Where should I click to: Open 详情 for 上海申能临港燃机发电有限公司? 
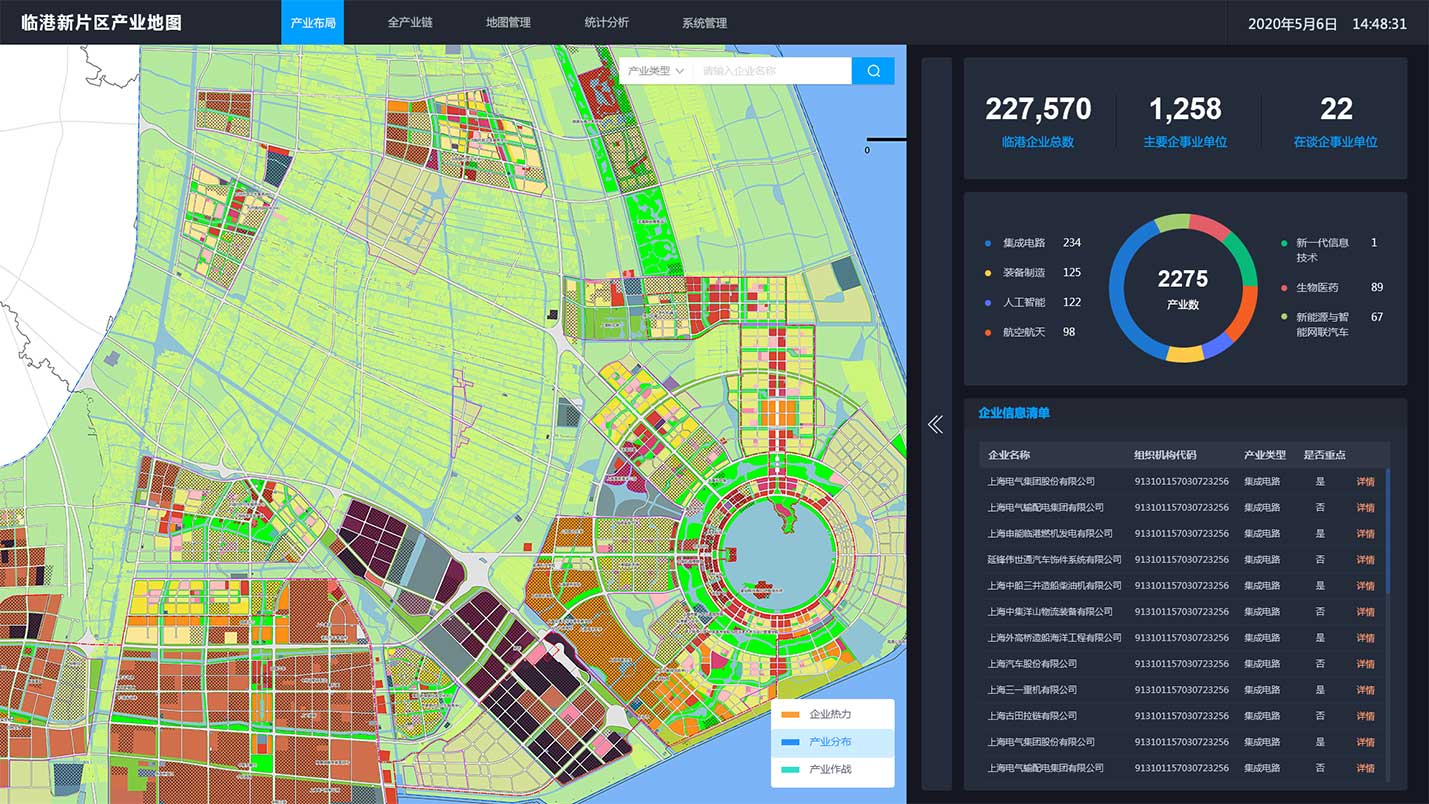1365,533
